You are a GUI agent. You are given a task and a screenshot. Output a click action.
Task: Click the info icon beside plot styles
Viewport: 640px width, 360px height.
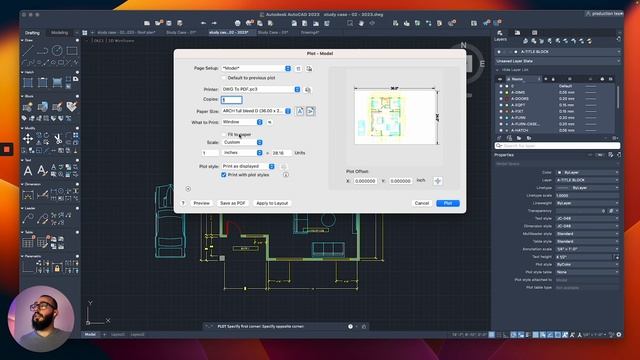coord(286,175)
